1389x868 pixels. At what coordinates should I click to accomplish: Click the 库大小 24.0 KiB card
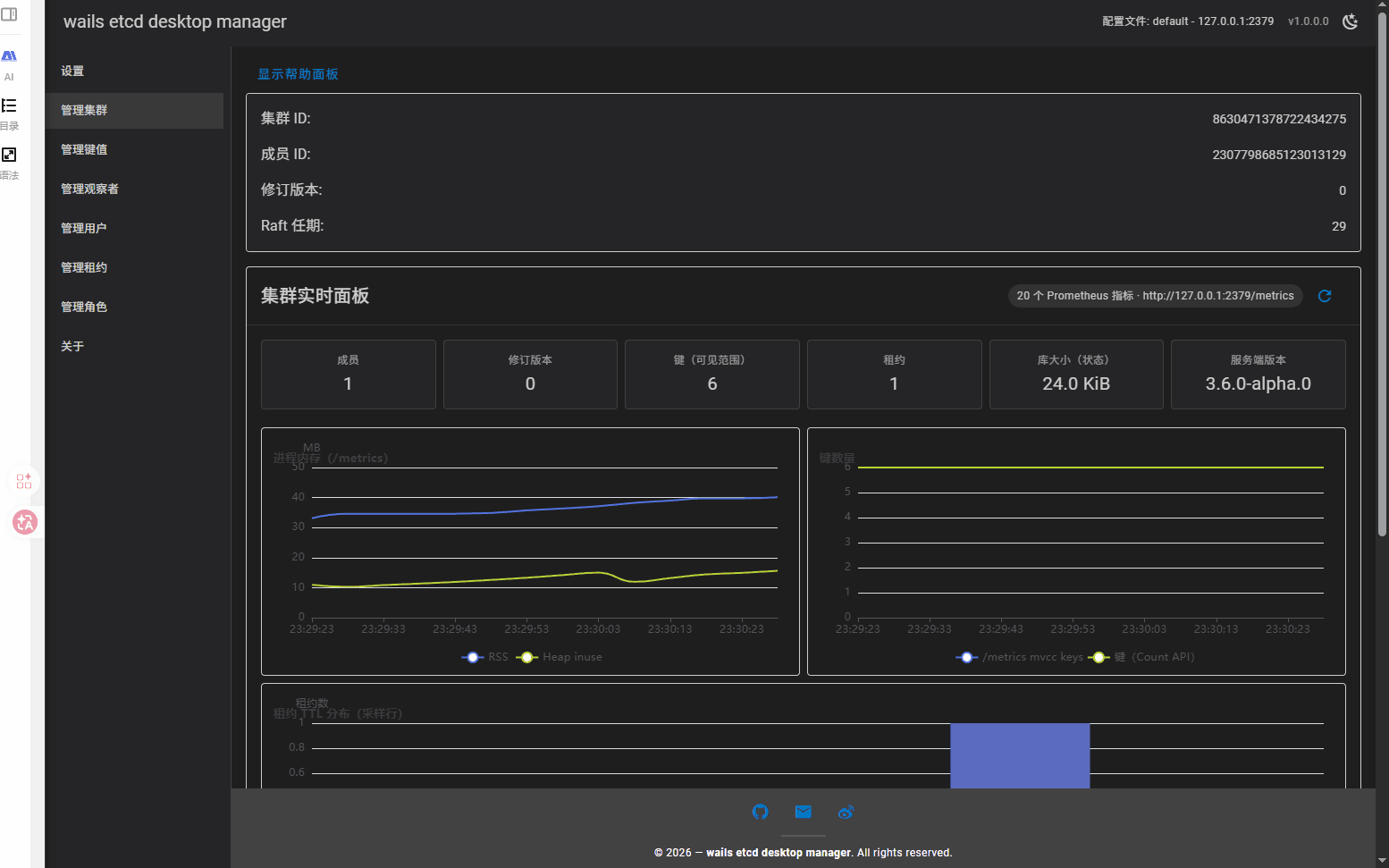(x=1076, y=375)
